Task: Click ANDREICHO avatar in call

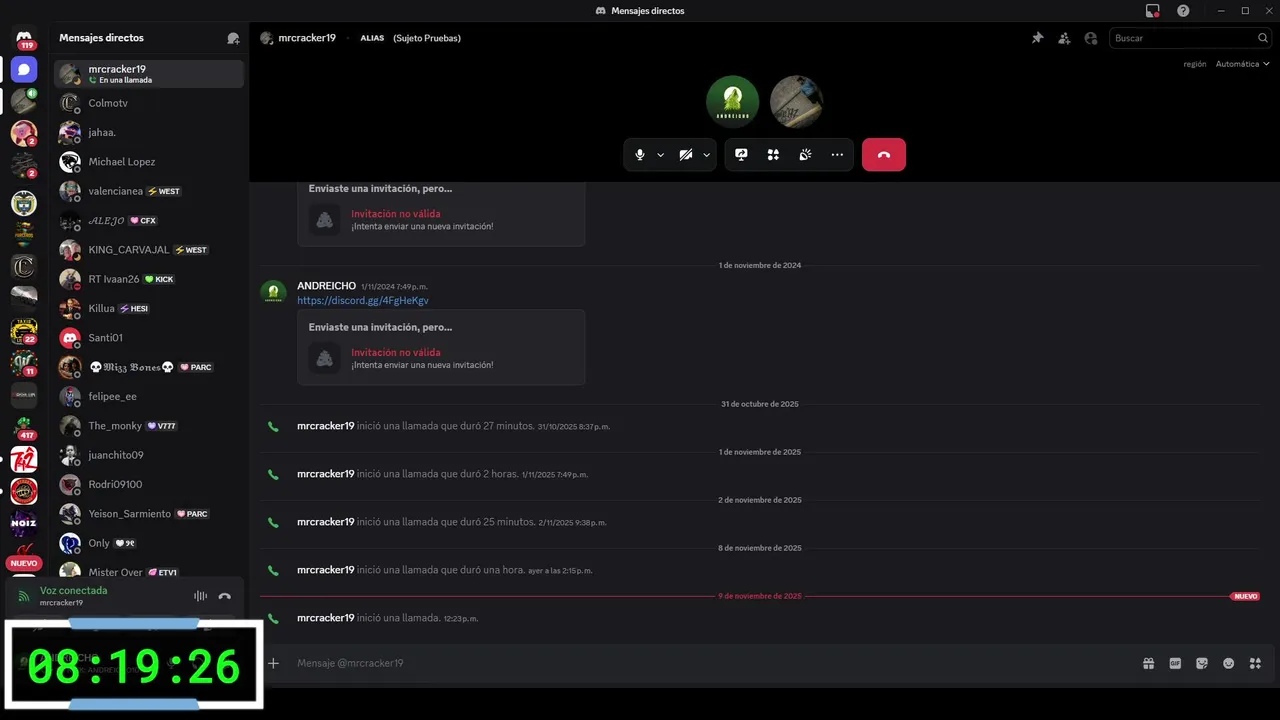Action: click(x=733, y=102)
